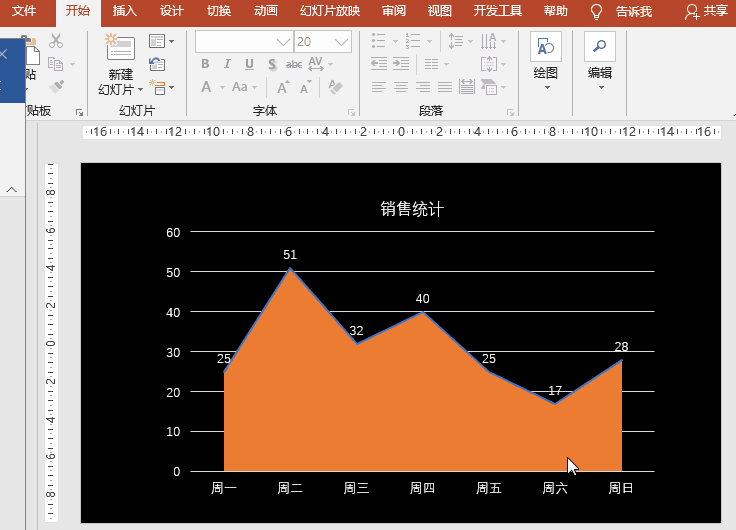Open the Font dialog launcher
This screenshot has height=530, width=736.
point(351,112)
